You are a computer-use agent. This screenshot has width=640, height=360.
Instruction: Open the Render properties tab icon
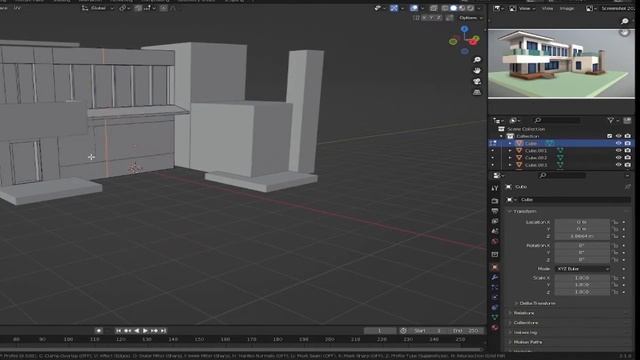pyautogui.click(x=495, y=201)
